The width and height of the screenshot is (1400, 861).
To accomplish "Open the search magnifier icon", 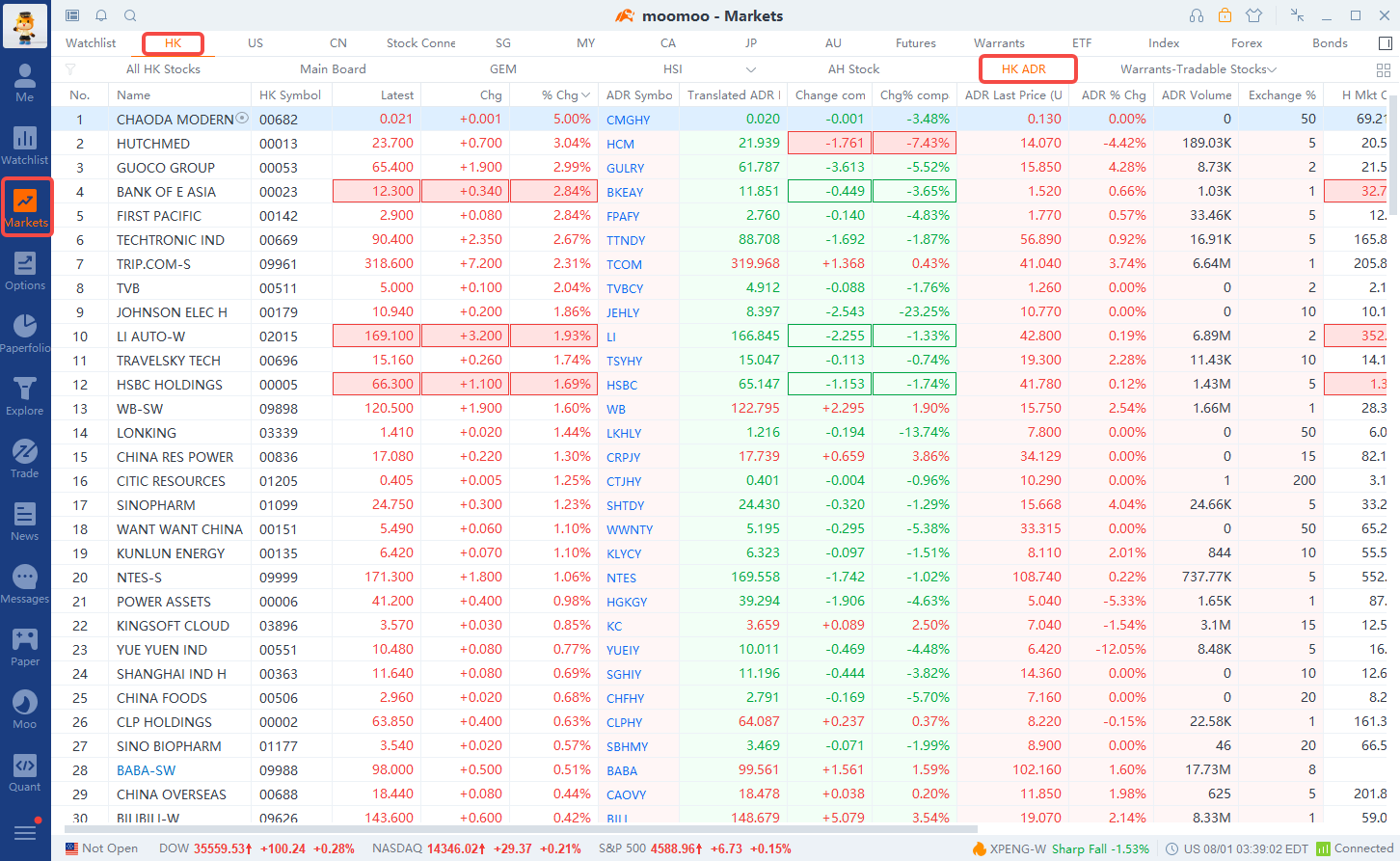I will coord(130,15).
